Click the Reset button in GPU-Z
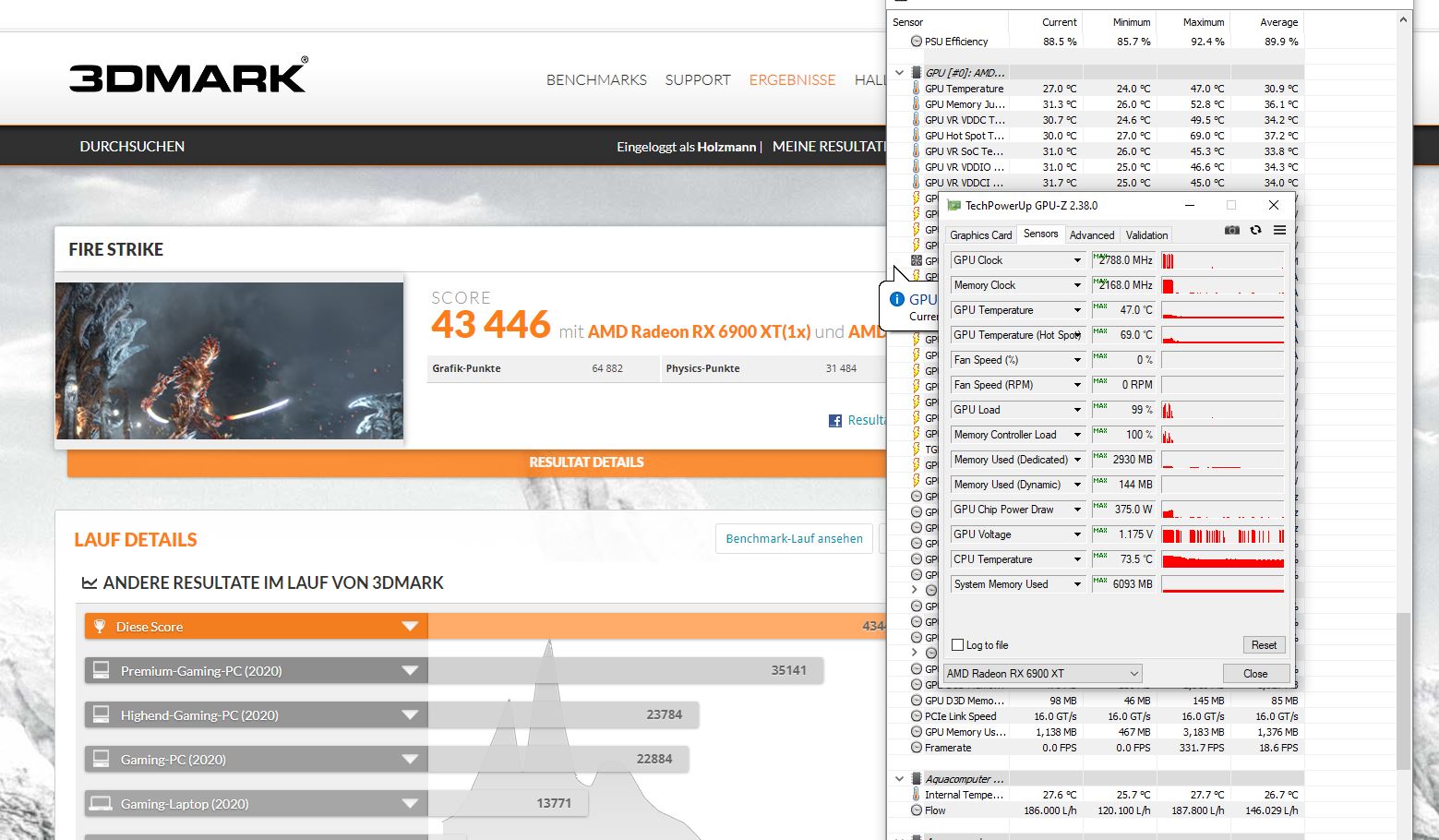 click(x=1264, y=645)
